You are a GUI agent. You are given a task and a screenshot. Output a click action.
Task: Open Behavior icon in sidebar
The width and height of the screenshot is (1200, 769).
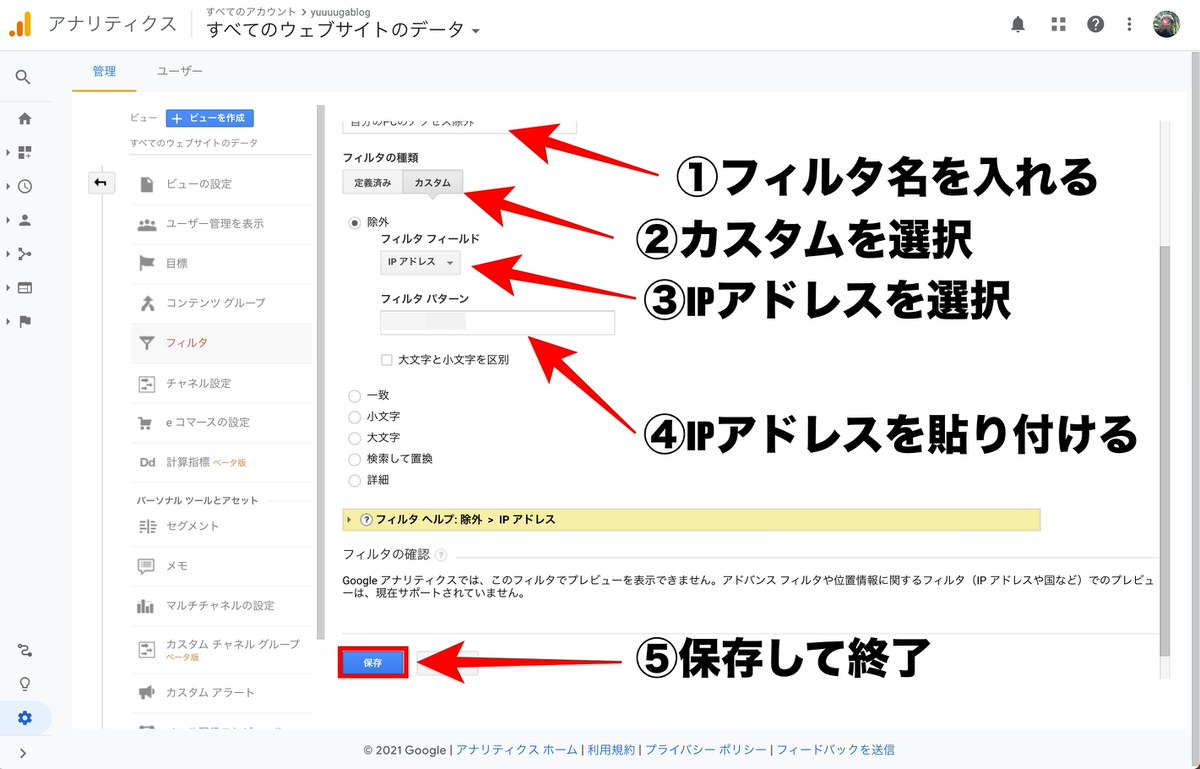[x=25, y=288]
